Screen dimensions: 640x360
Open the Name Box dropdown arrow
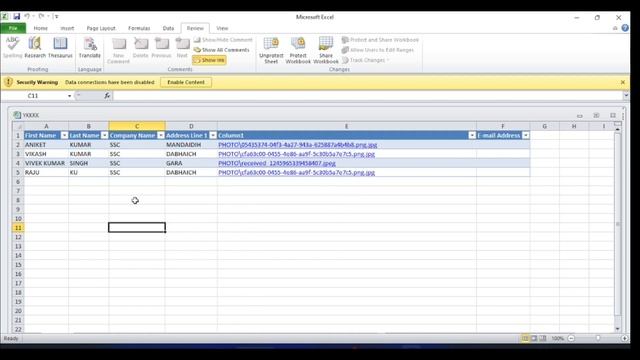pyautogui.click(x=69, y=96)
